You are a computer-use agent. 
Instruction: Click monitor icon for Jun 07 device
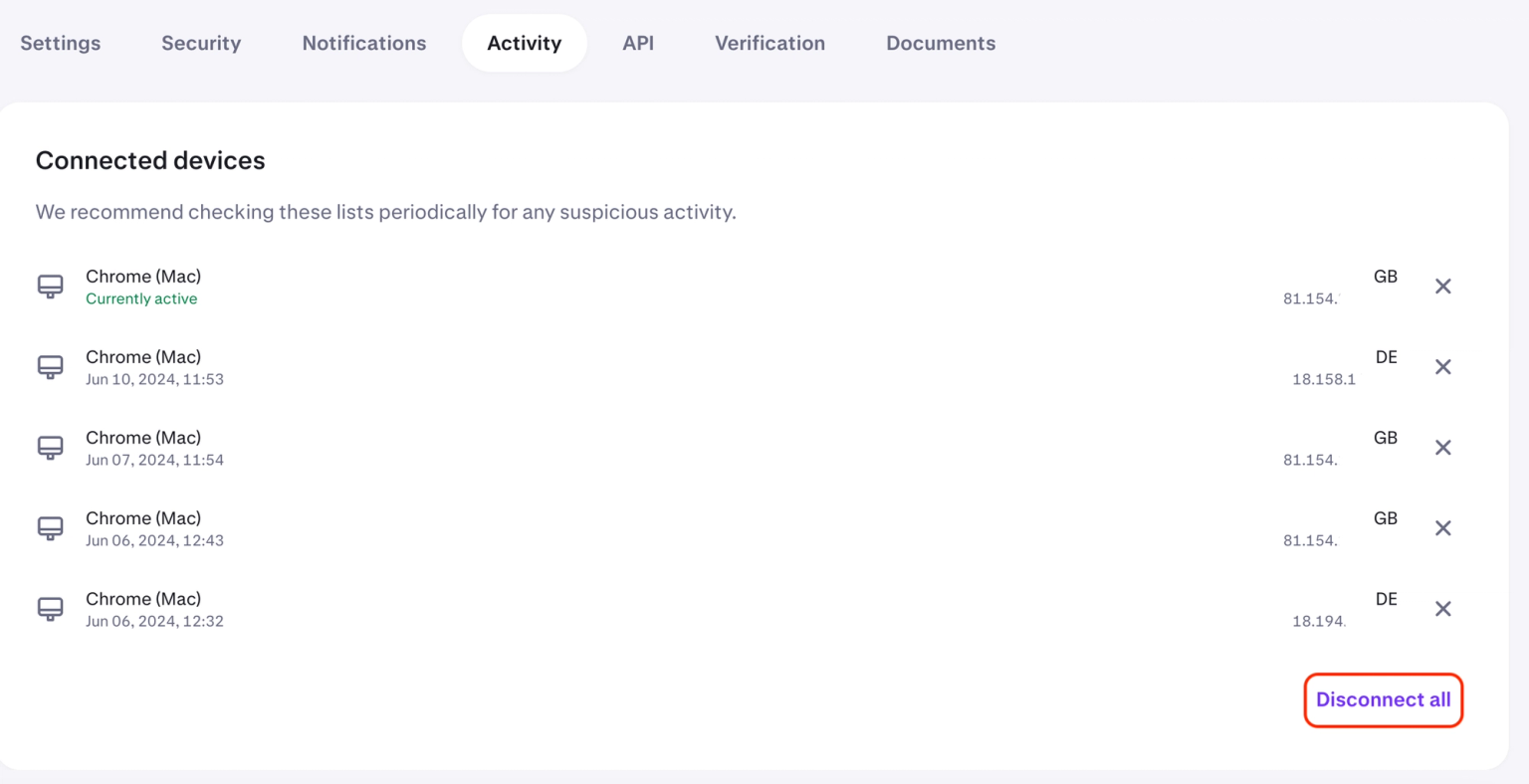point(51,448)
